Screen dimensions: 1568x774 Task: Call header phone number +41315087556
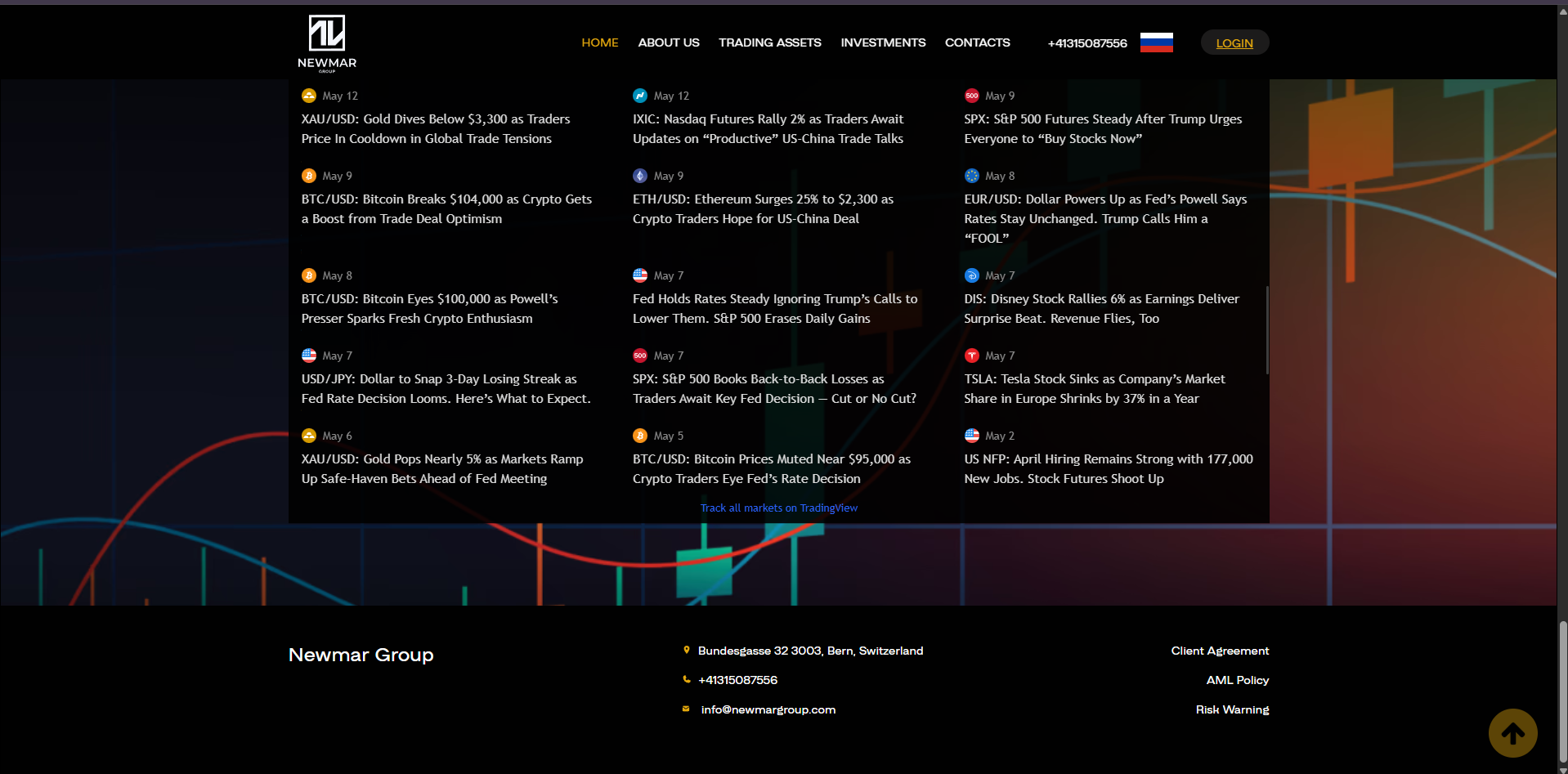pos(1087,43)
